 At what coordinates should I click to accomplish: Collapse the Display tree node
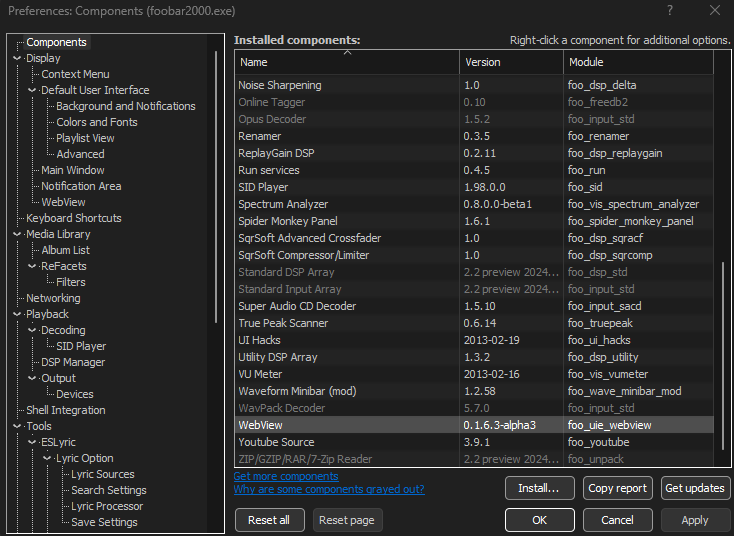tap(17, 59)
